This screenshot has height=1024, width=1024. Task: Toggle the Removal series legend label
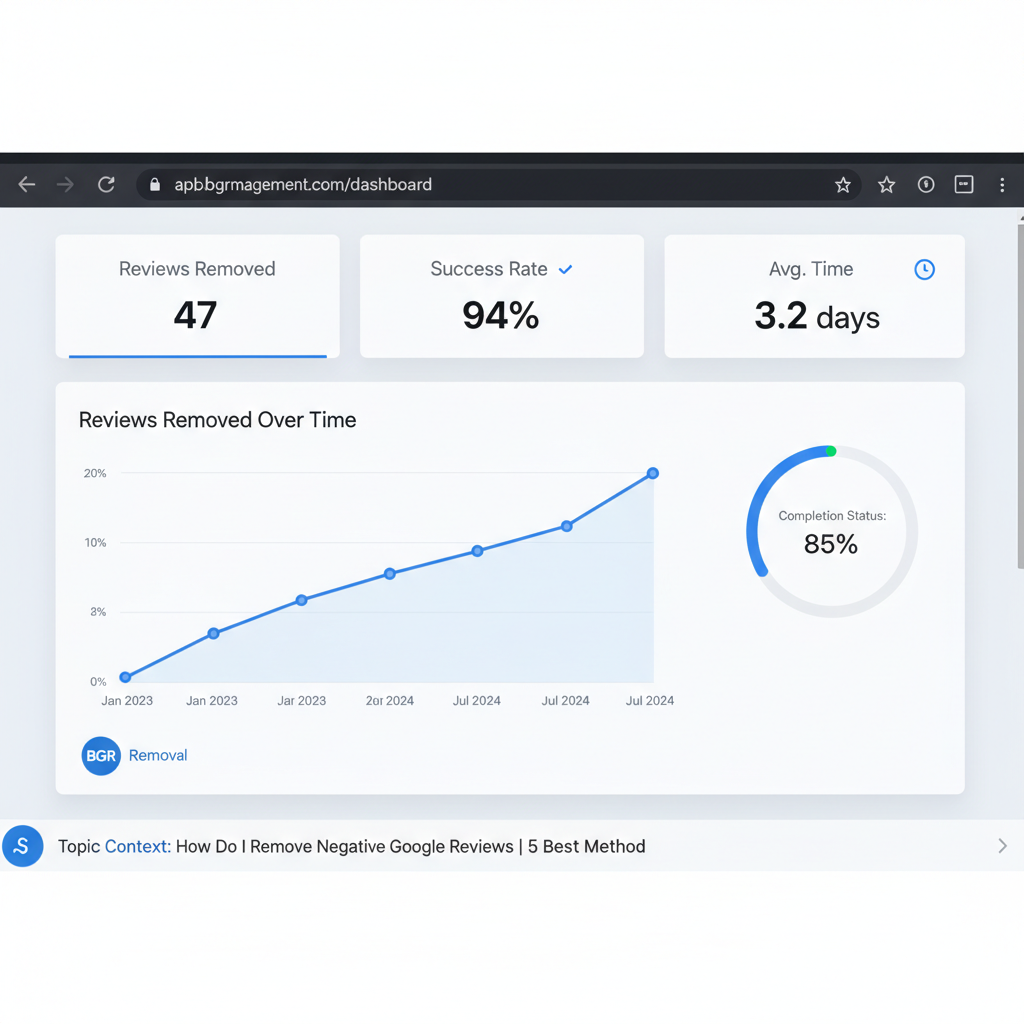(x=158, y=756)
